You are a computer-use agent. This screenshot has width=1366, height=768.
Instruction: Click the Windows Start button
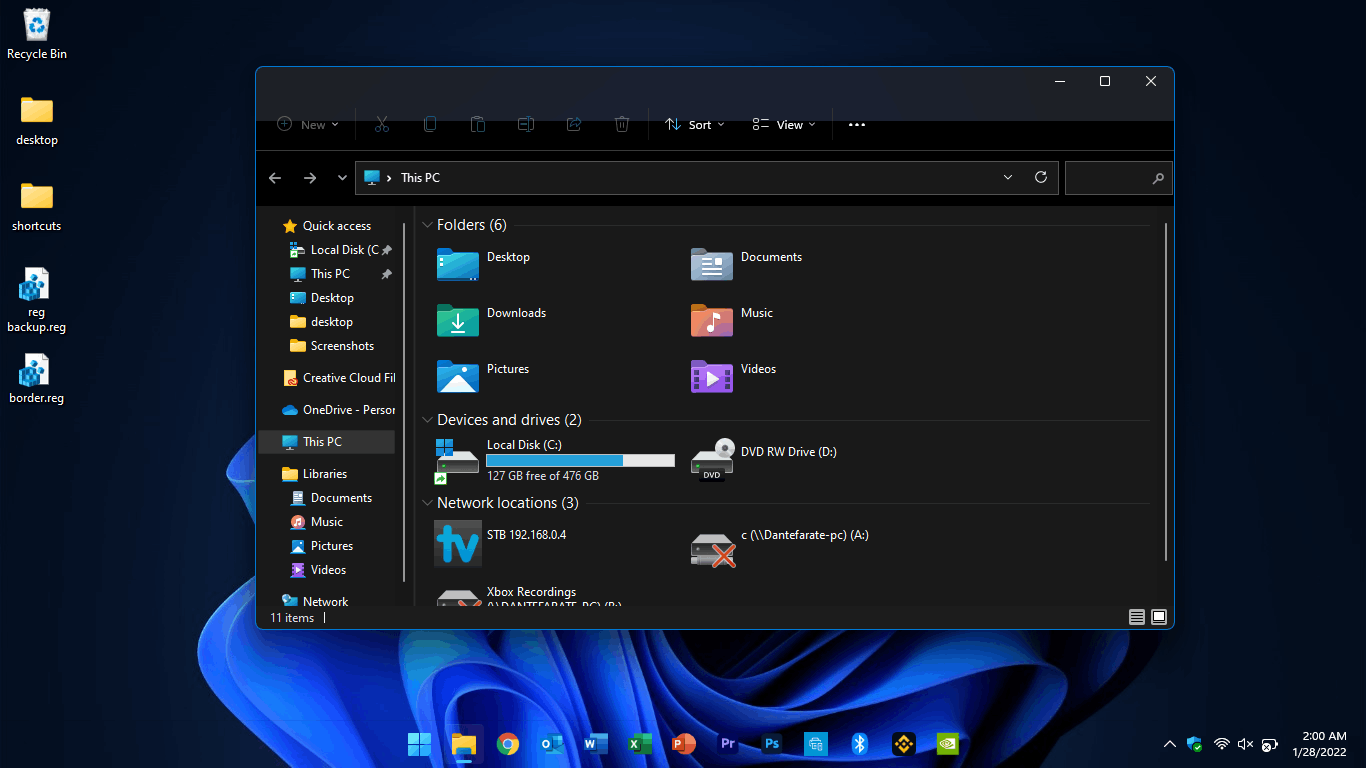[420, 744]
